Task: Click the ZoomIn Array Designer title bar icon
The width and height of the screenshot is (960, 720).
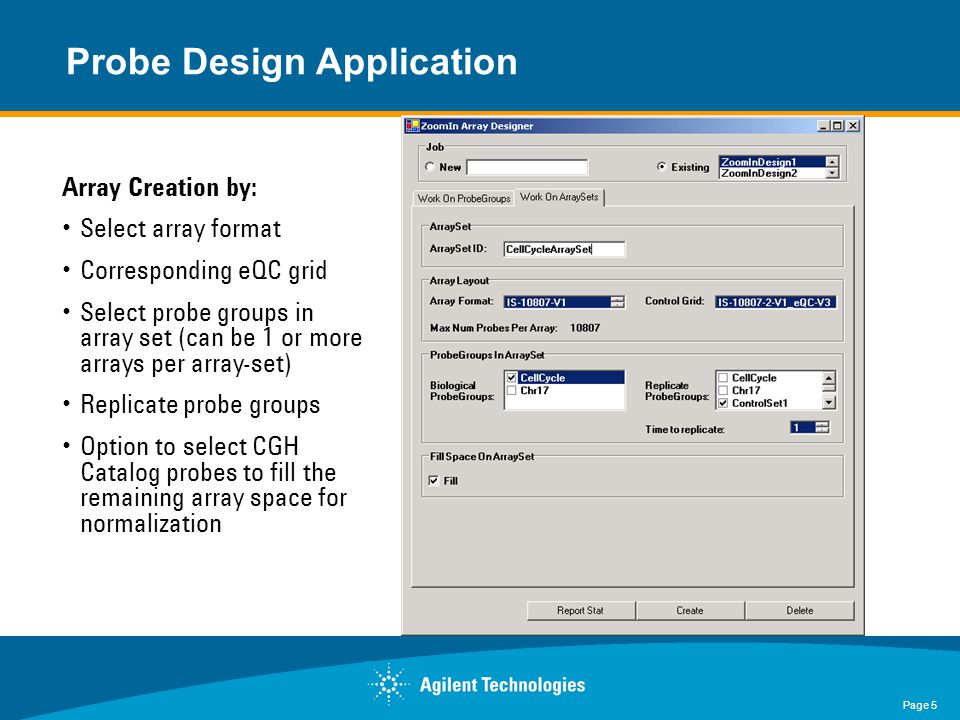Action: coord(412,126)
